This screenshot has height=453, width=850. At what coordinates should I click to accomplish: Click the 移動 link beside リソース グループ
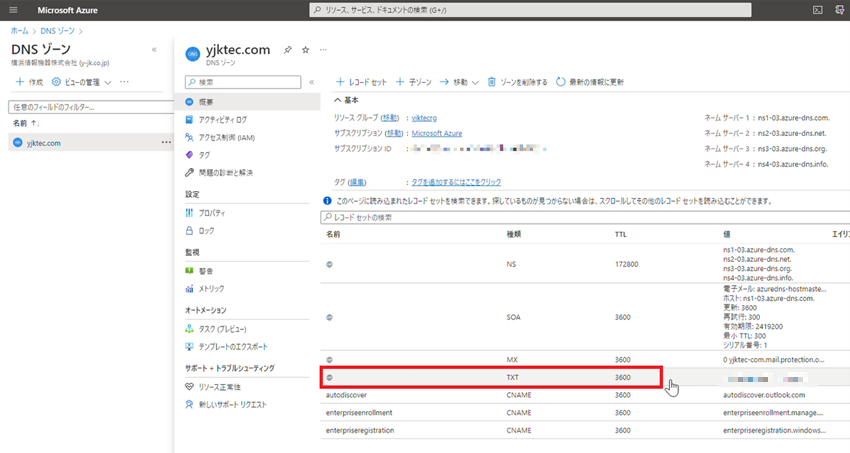[390, 118]
